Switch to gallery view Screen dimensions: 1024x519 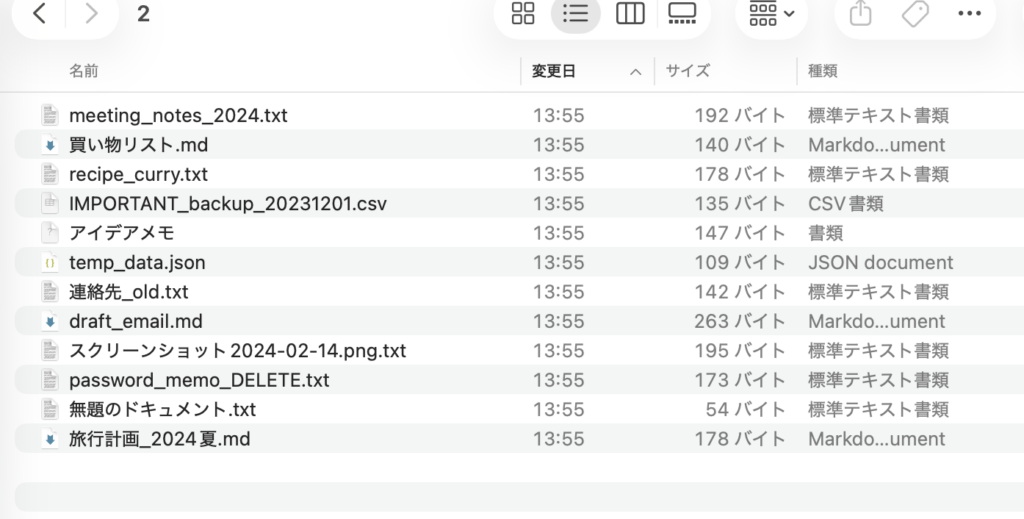click(682, 14)
